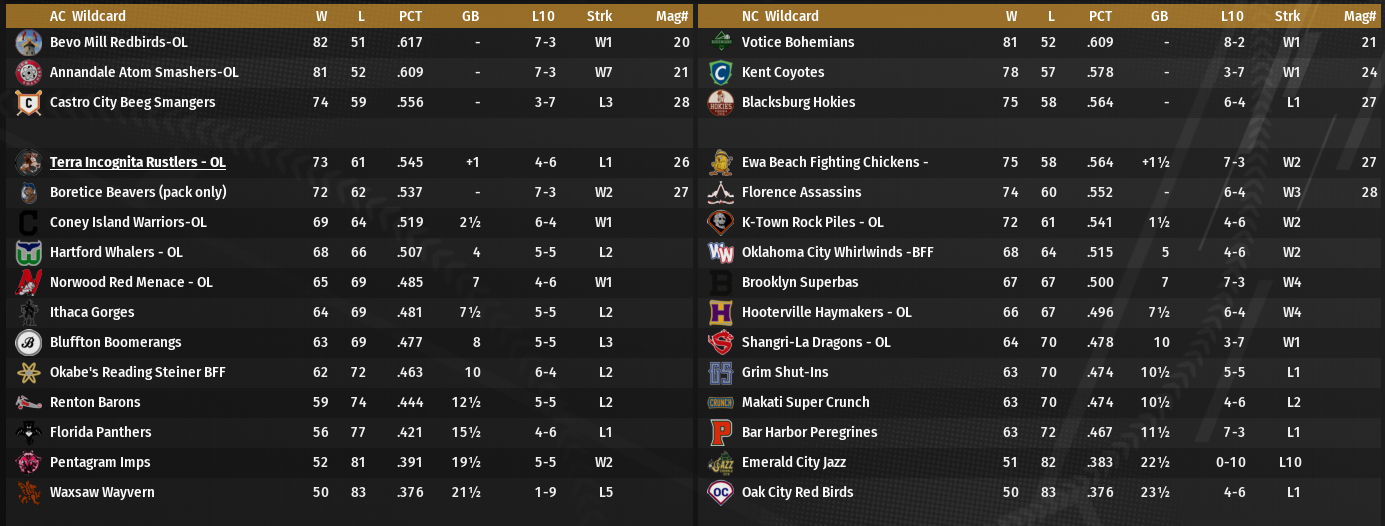This screenshot has width=1385, height=526.
Task: Click the Hartford Whalers team logo
Action: (x=28, y=252)
